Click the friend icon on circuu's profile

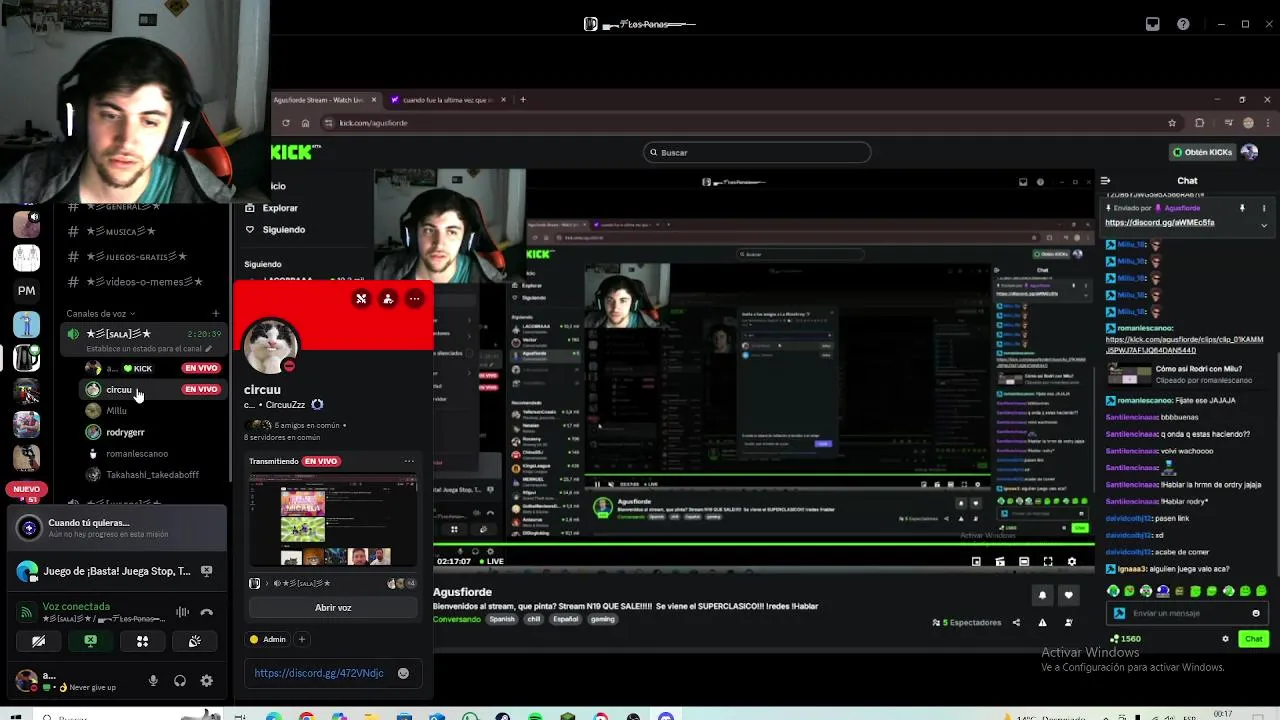(x=388, y=299)
